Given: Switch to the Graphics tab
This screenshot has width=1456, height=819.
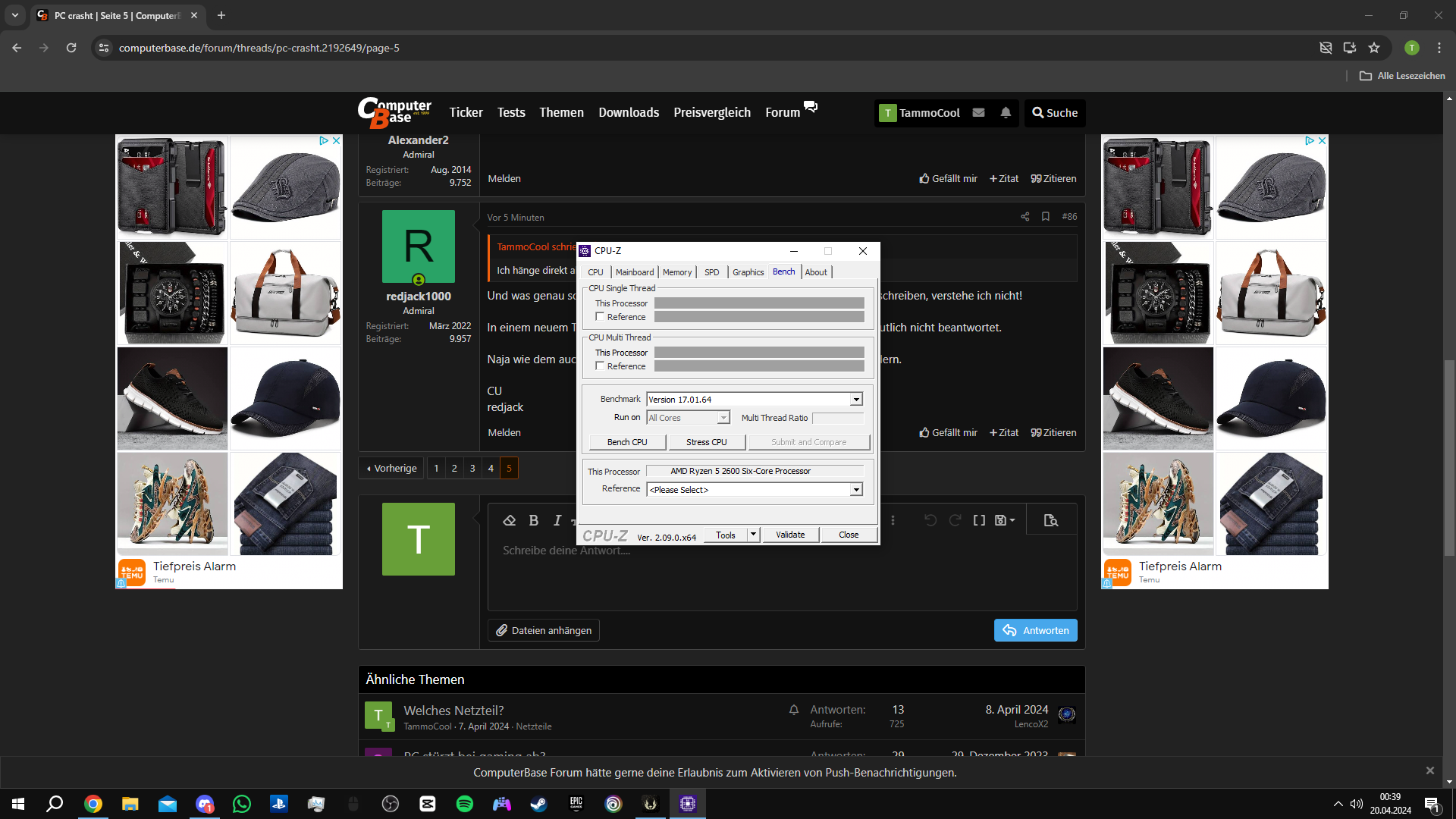Looking at the screenshot, I should [x=748, y=272].
